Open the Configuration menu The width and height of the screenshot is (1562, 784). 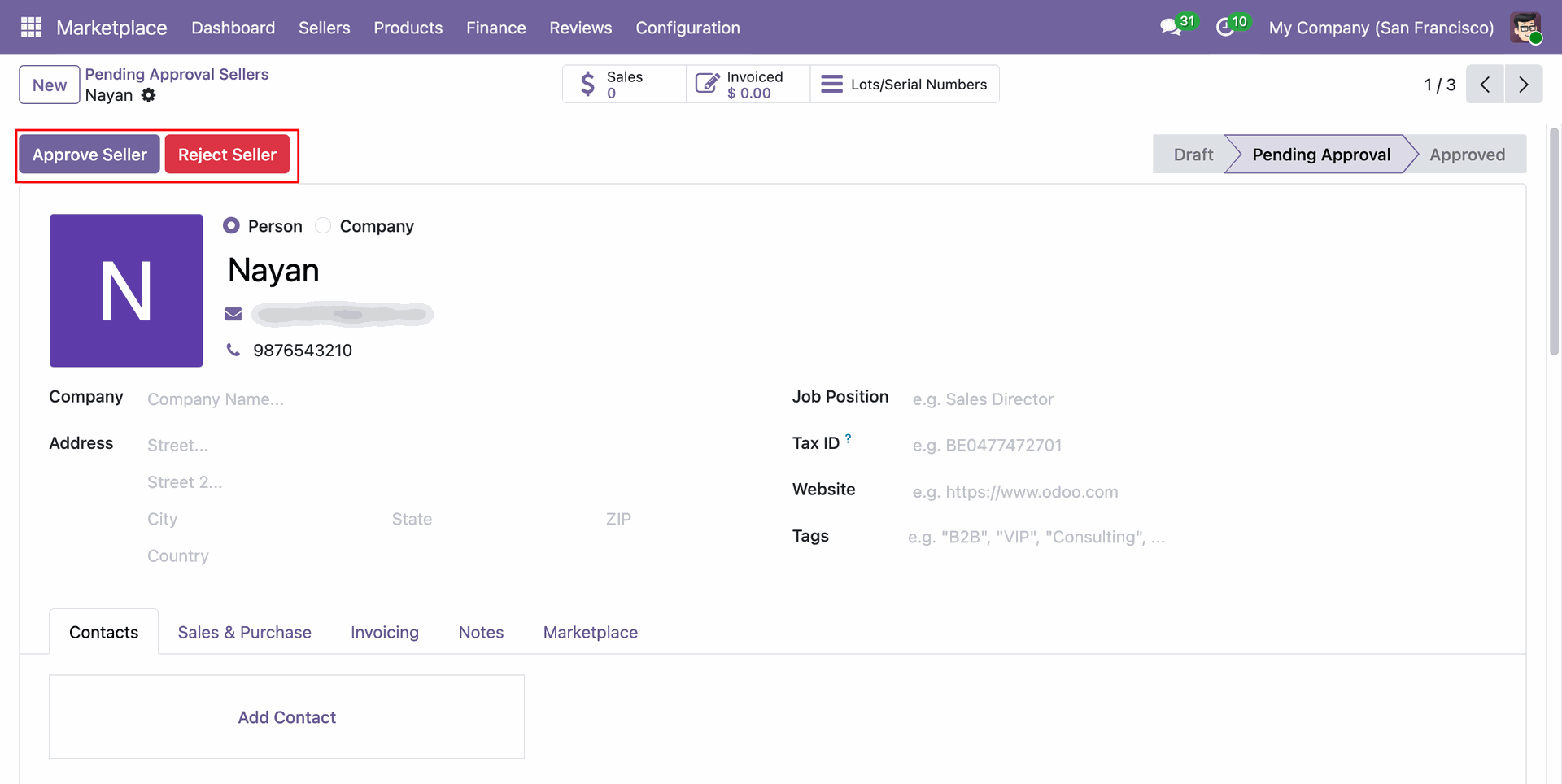coord(688,28)
